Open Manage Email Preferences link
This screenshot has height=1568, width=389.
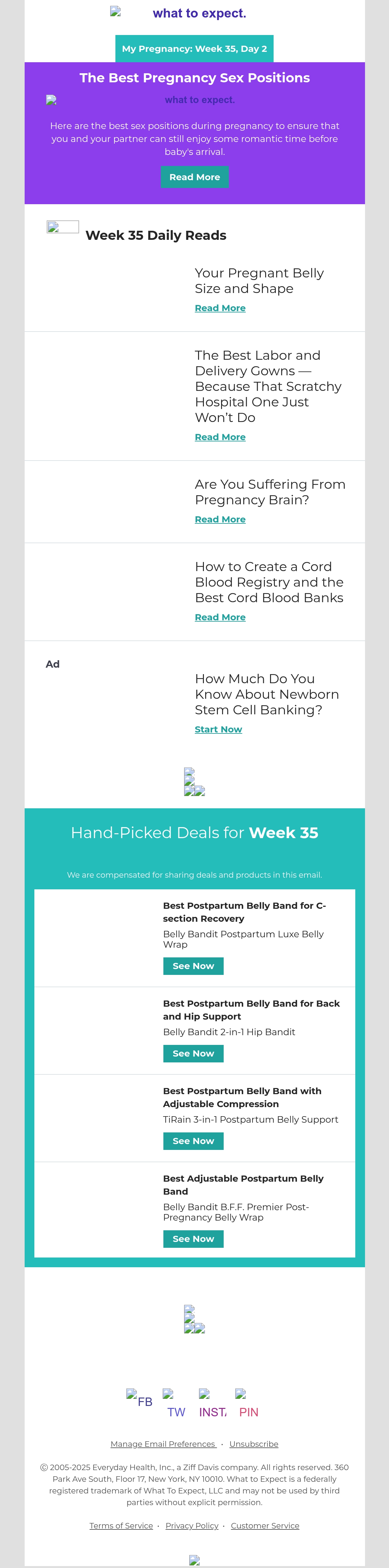[x=163, y=1444]
